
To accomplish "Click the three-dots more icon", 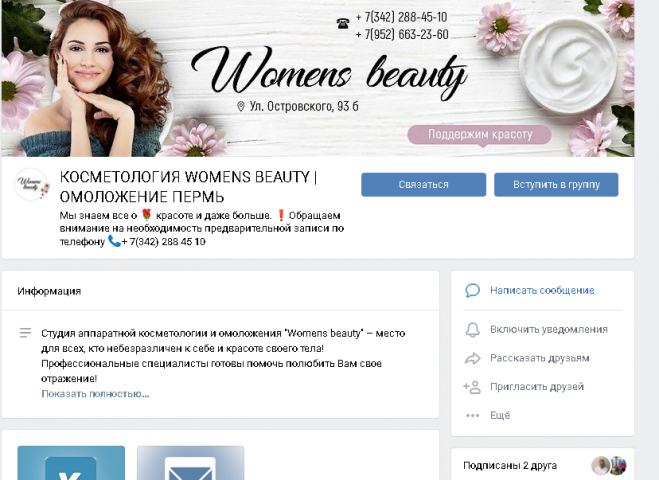I will click(472, 415).
